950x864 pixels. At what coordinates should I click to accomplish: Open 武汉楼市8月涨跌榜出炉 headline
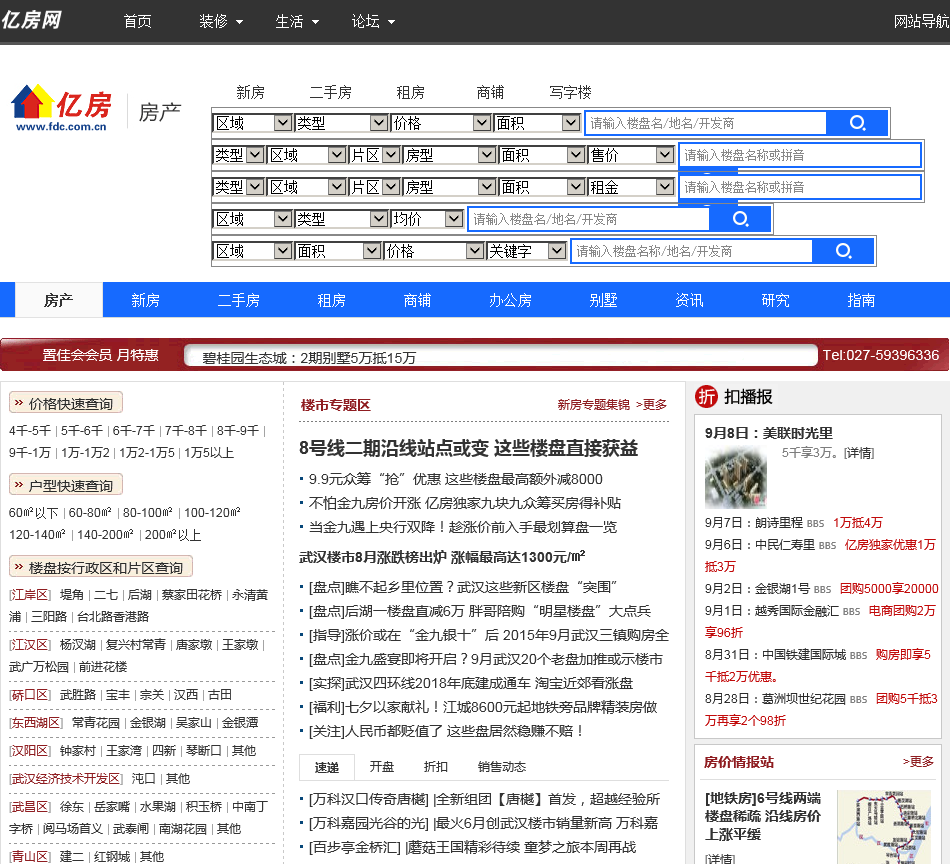click(x=442, y=557)
